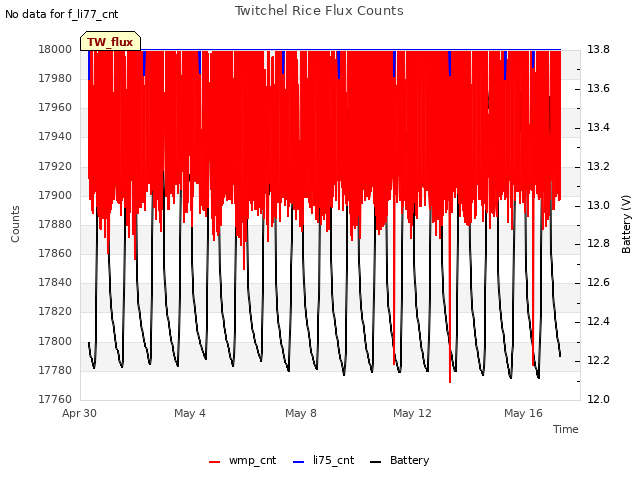Click the Apr 30 x-axis tick label
The height and width of the screenshot is (480, 640).
tap(79, 413)
